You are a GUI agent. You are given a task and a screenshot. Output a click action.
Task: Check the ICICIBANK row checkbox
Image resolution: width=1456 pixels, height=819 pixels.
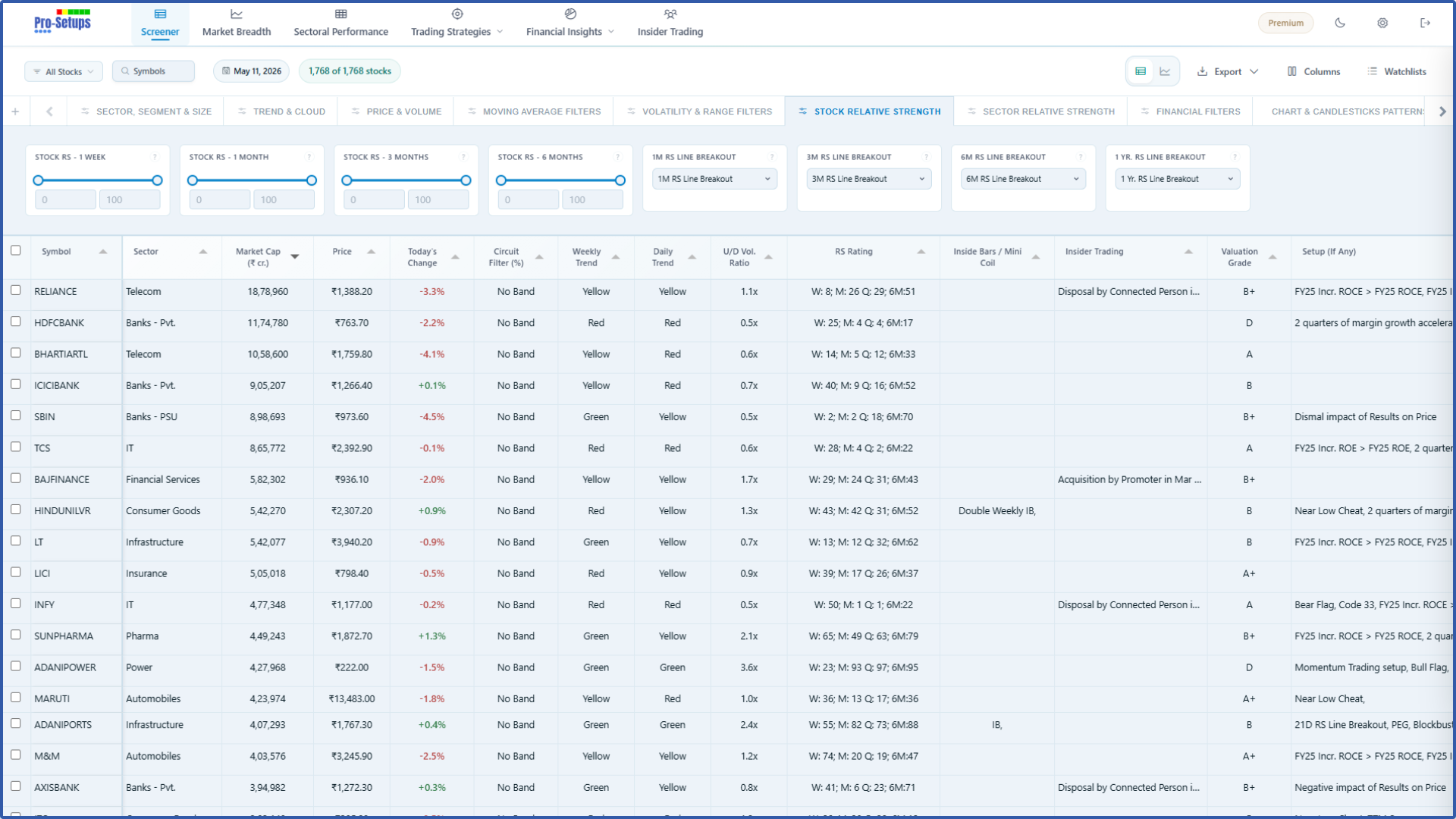pyautogui.click(x=15, y=384)
